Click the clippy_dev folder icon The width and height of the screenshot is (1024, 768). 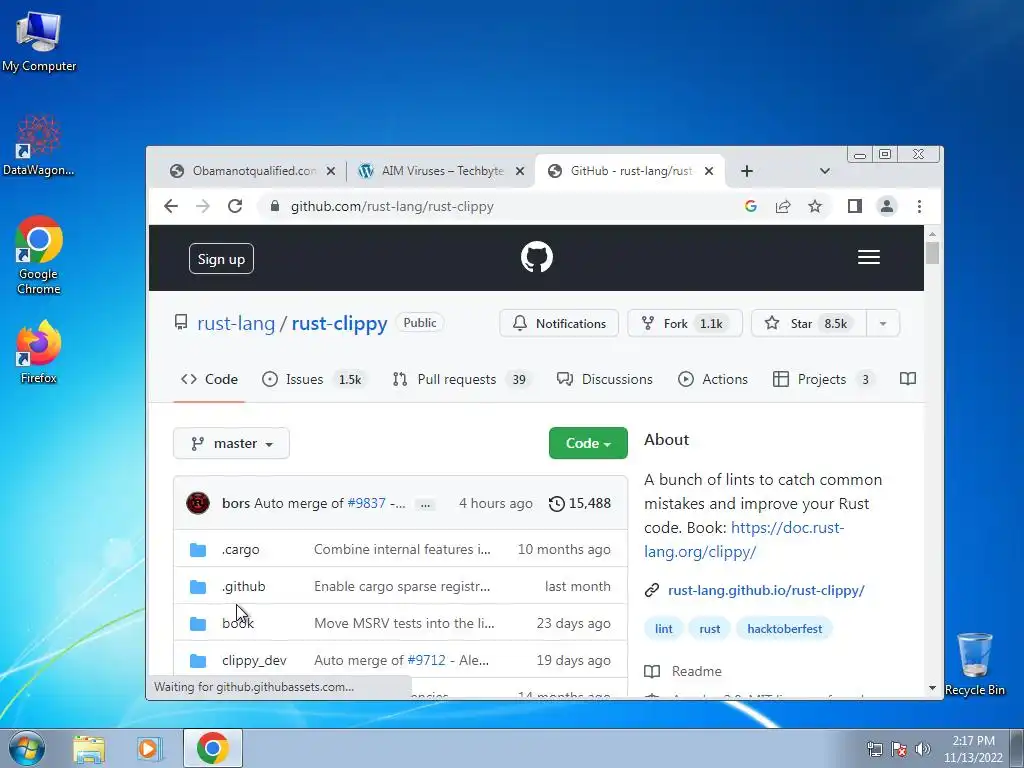pyautogui.click(x=198, y=661)
